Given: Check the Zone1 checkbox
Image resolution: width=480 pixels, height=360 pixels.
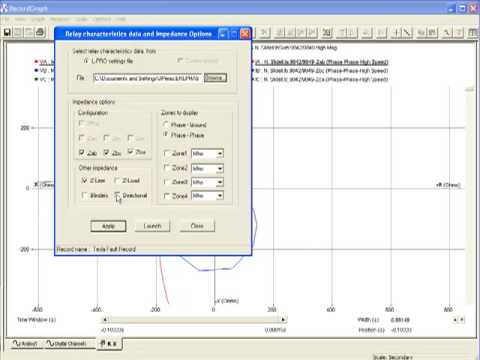Looking at the screenshot, I should pos(167,153).
